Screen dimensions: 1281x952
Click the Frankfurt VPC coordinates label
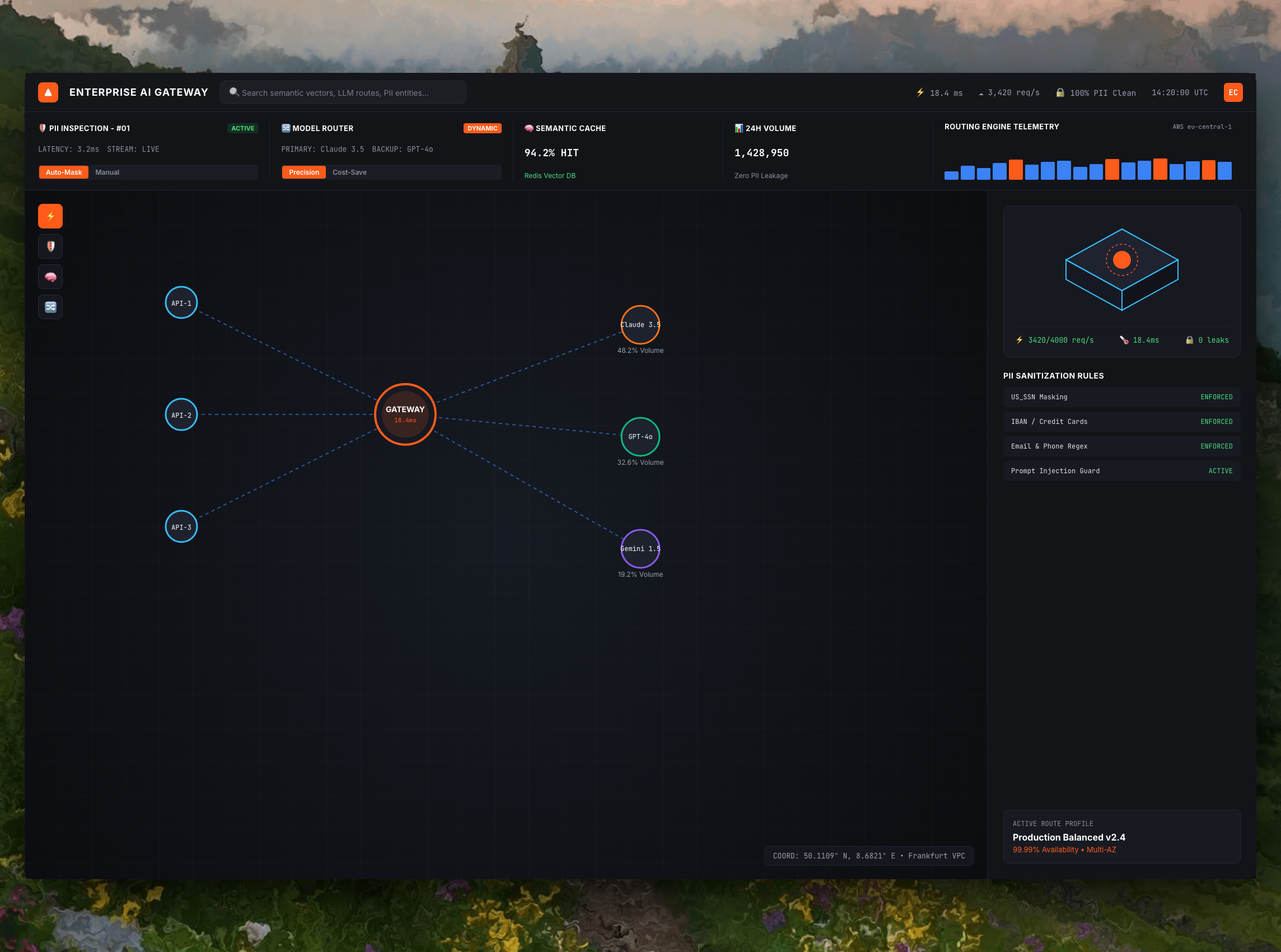point(868,856)
